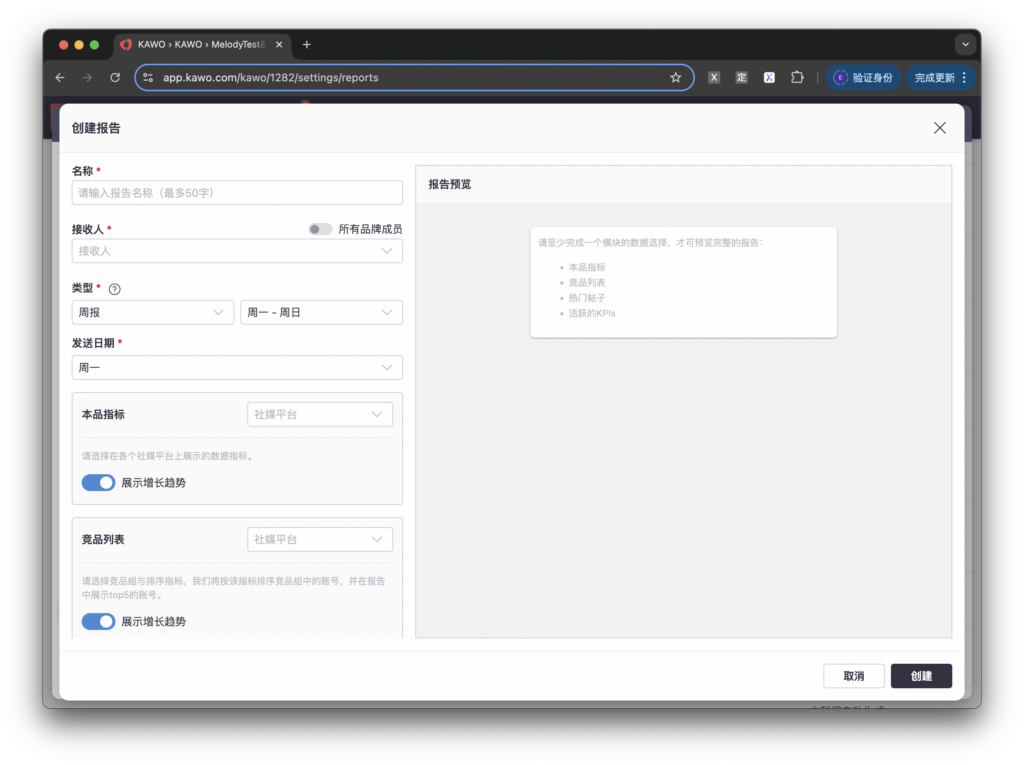The height and width of the screenshot is (765, 1024).
Task: Bookmark page with star icon
Action: coord(675,78)
